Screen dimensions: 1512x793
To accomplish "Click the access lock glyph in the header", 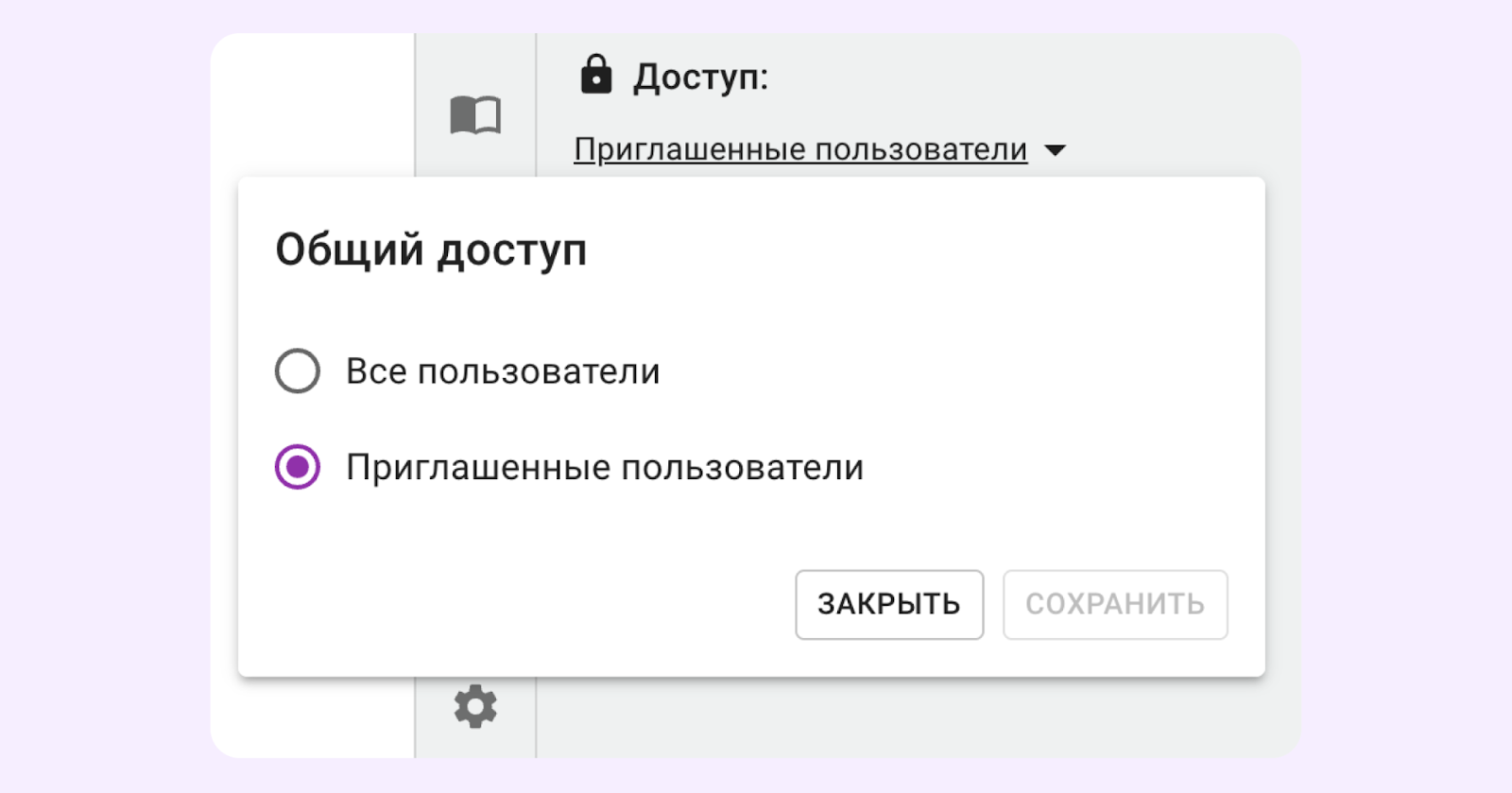I will point(596,75).
